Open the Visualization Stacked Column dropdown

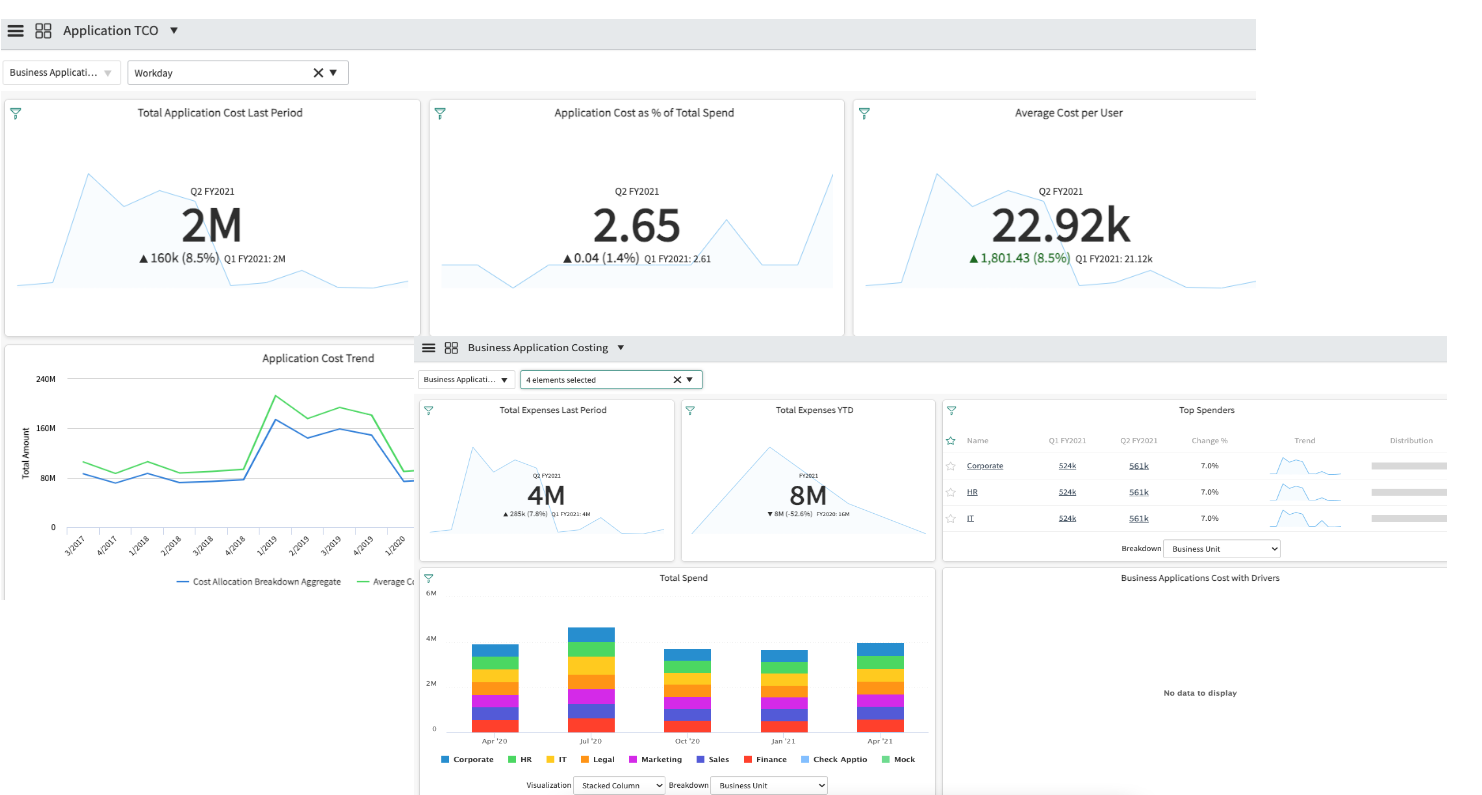(x=619, y=785)
